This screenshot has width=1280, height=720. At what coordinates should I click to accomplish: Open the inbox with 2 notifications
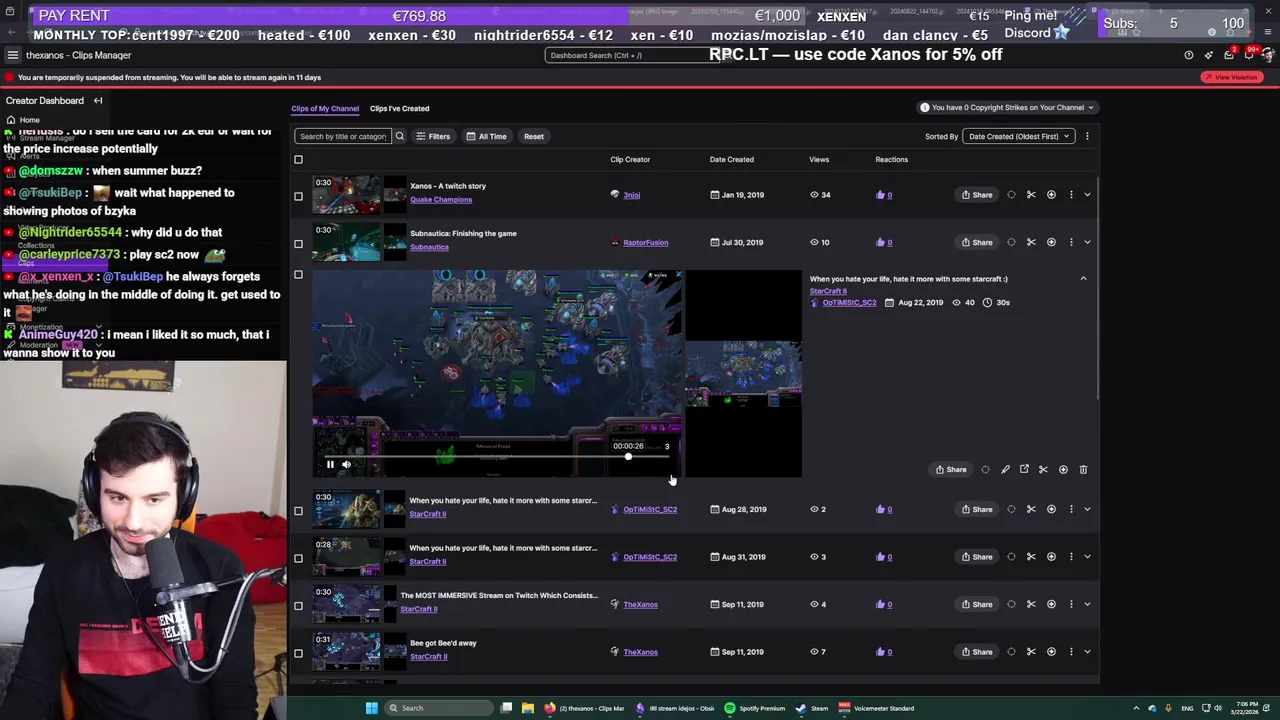tap(1229, 55)
